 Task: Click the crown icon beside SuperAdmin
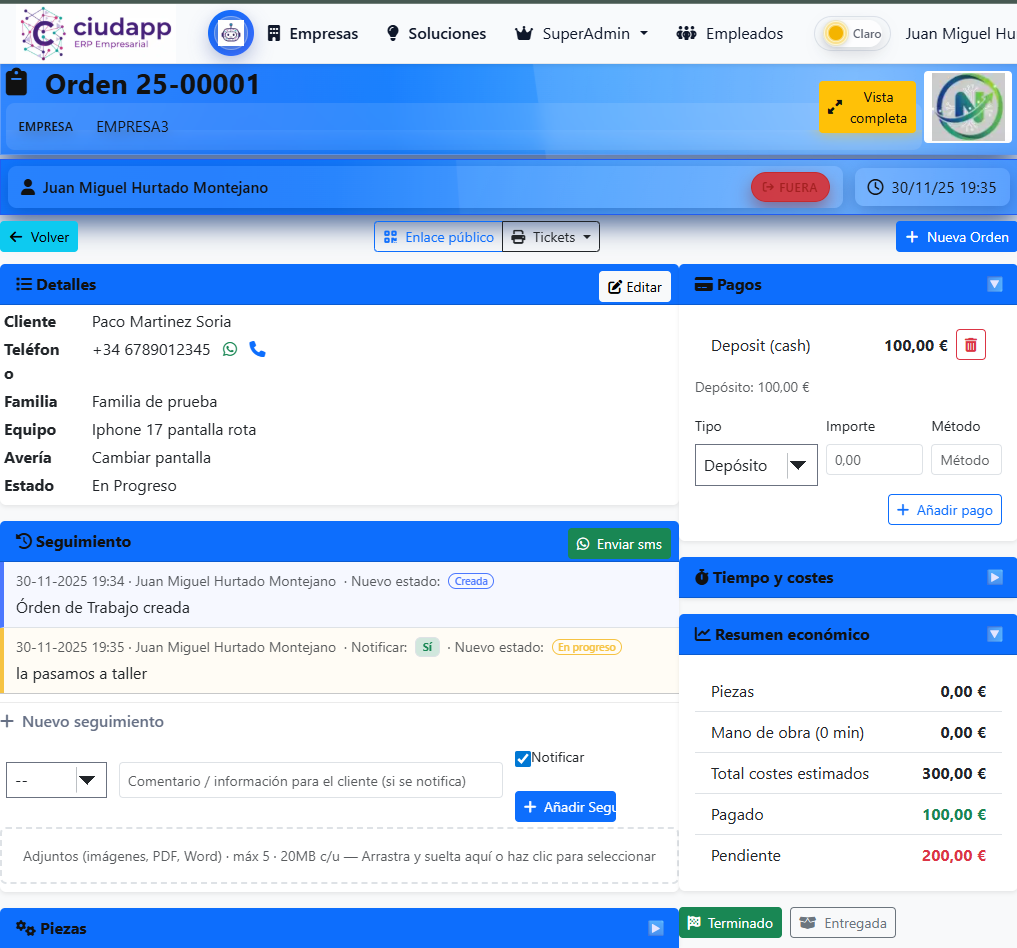(x=523, y=33)
